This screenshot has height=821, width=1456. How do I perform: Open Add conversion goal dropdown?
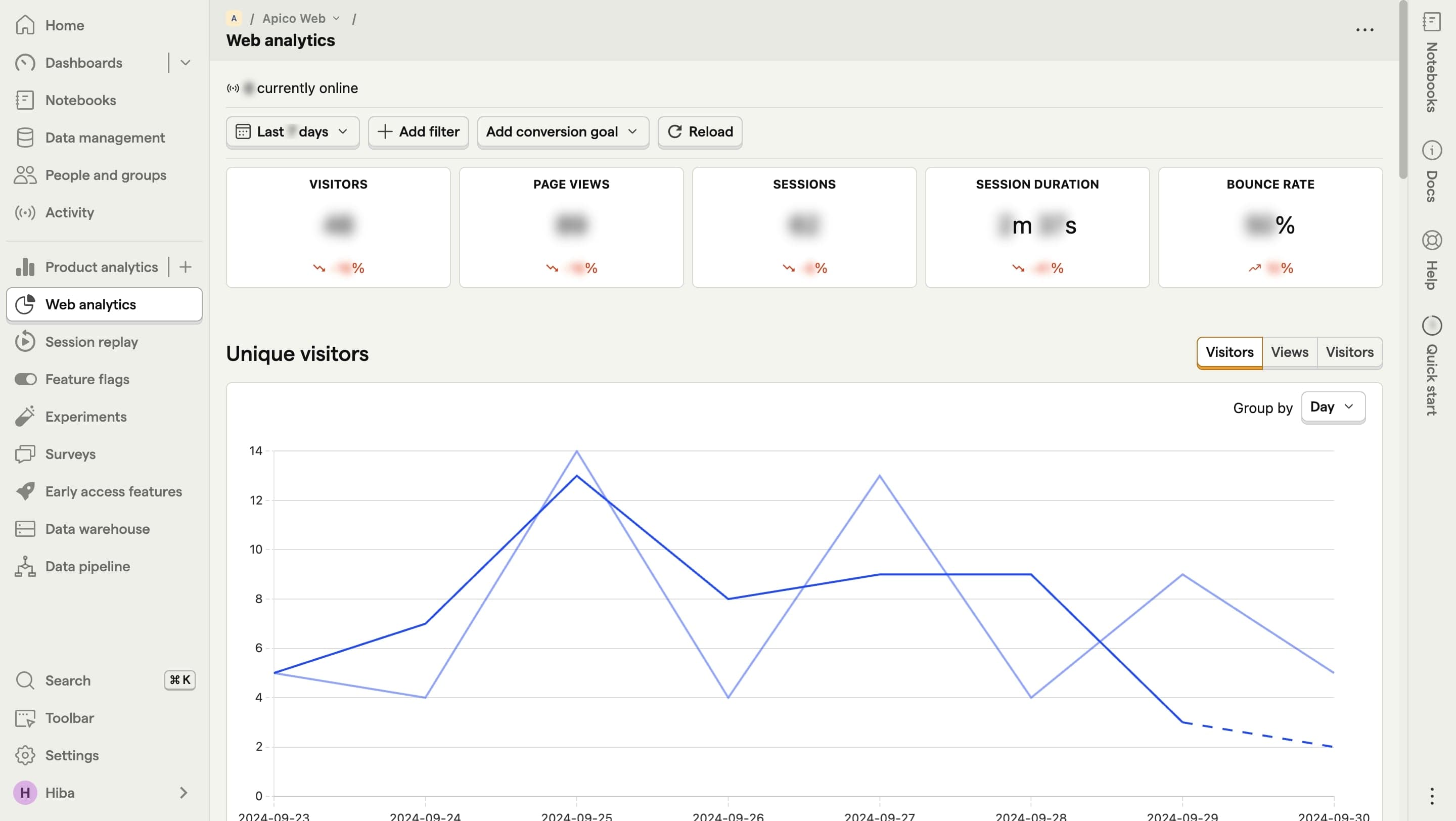point(563,131)
